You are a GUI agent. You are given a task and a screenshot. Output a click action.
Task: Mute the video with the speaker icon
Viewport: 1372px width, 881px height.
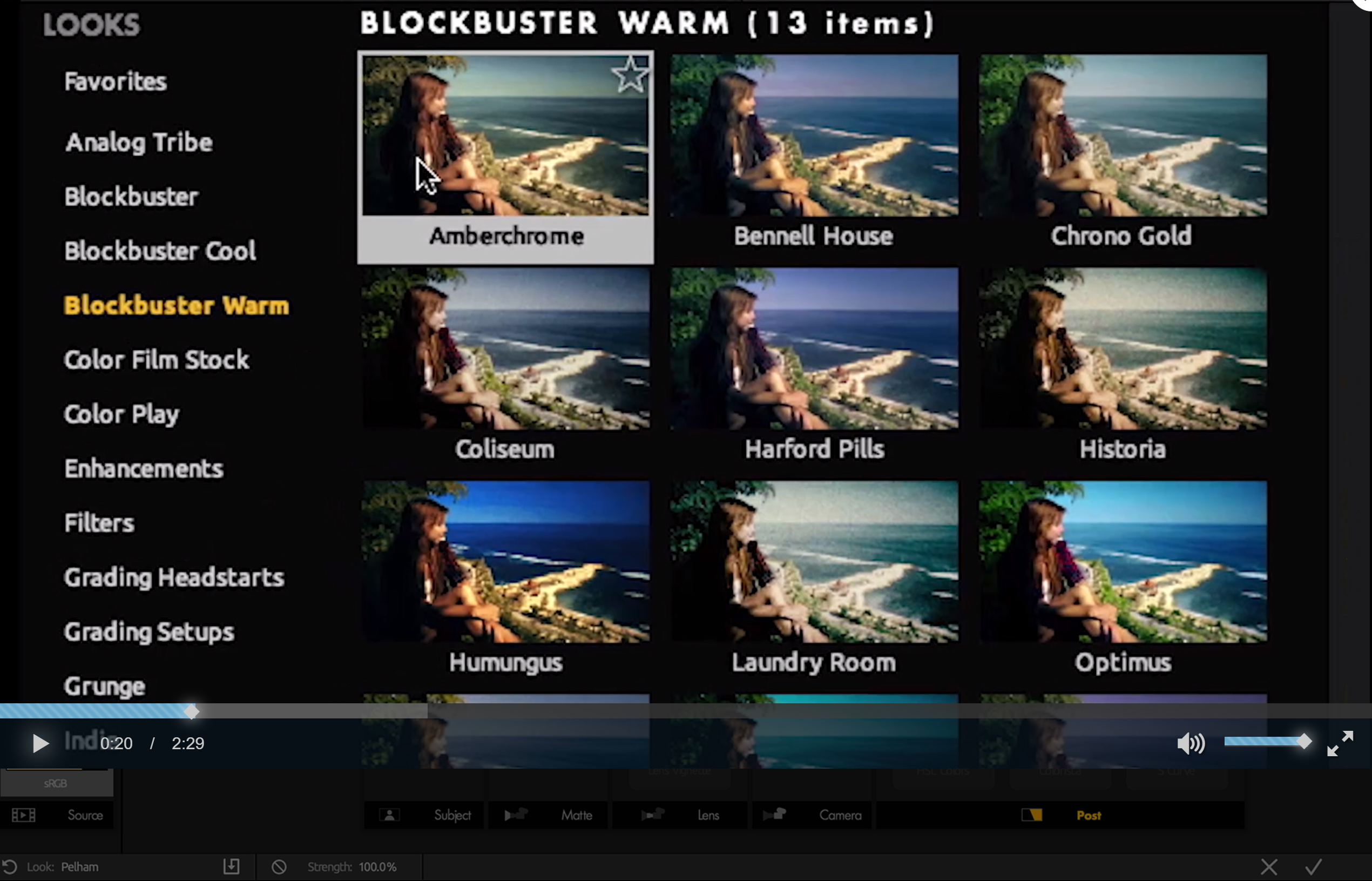tap(1190, 743)
